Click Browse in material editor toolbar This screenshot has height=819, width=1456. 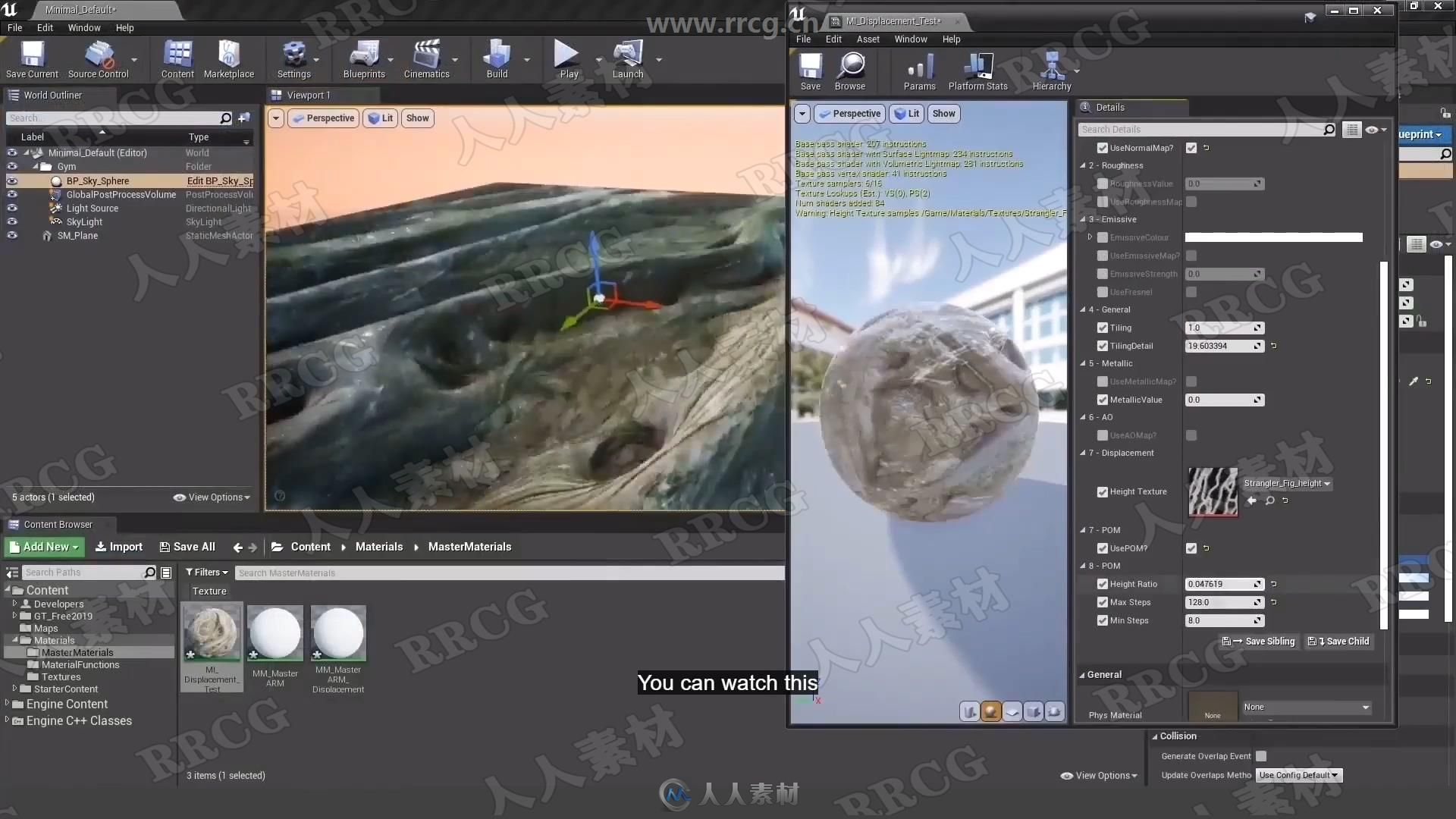click(x=850, y=71)
